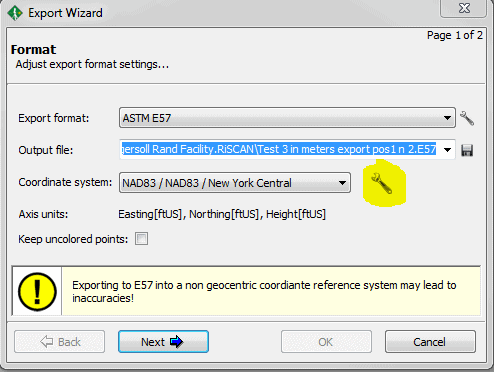The height and width of the screenshot is (372, 494).
Task: Click the 'Export format:' label
Action: pyautogui.click(x=54, y=118)
